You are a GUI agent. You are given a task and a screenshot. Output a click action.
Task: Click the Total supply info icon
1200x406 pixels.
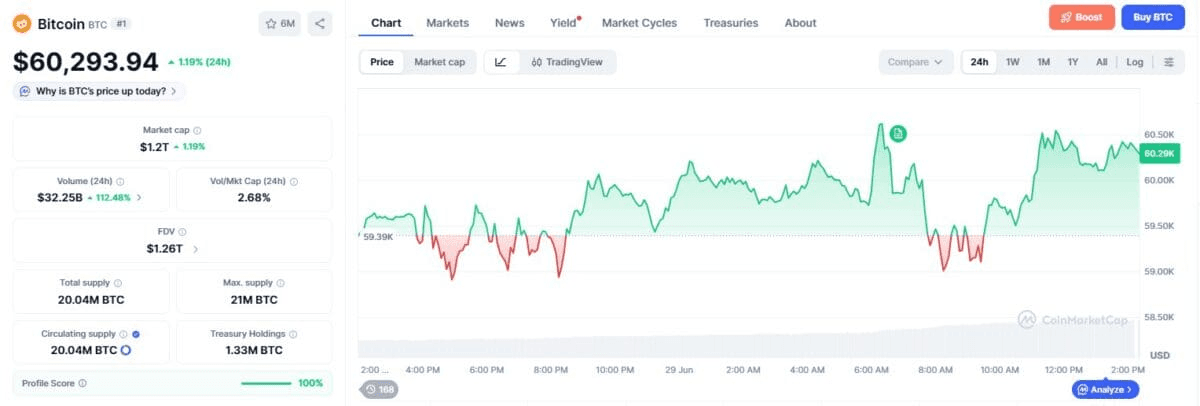click(118, 283)
